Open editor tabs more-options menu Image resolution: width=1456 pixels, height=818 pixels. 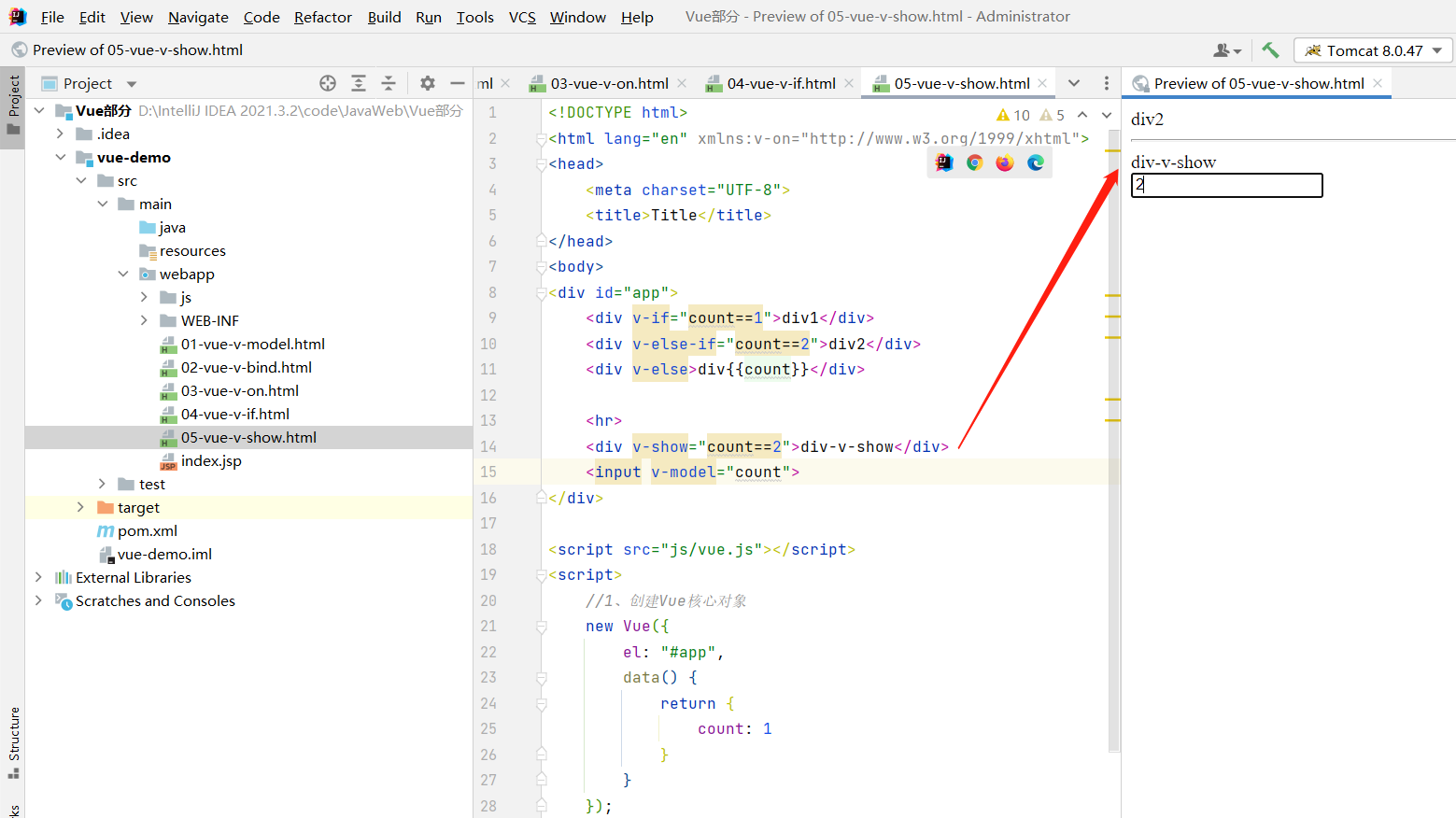(1107, 83)
